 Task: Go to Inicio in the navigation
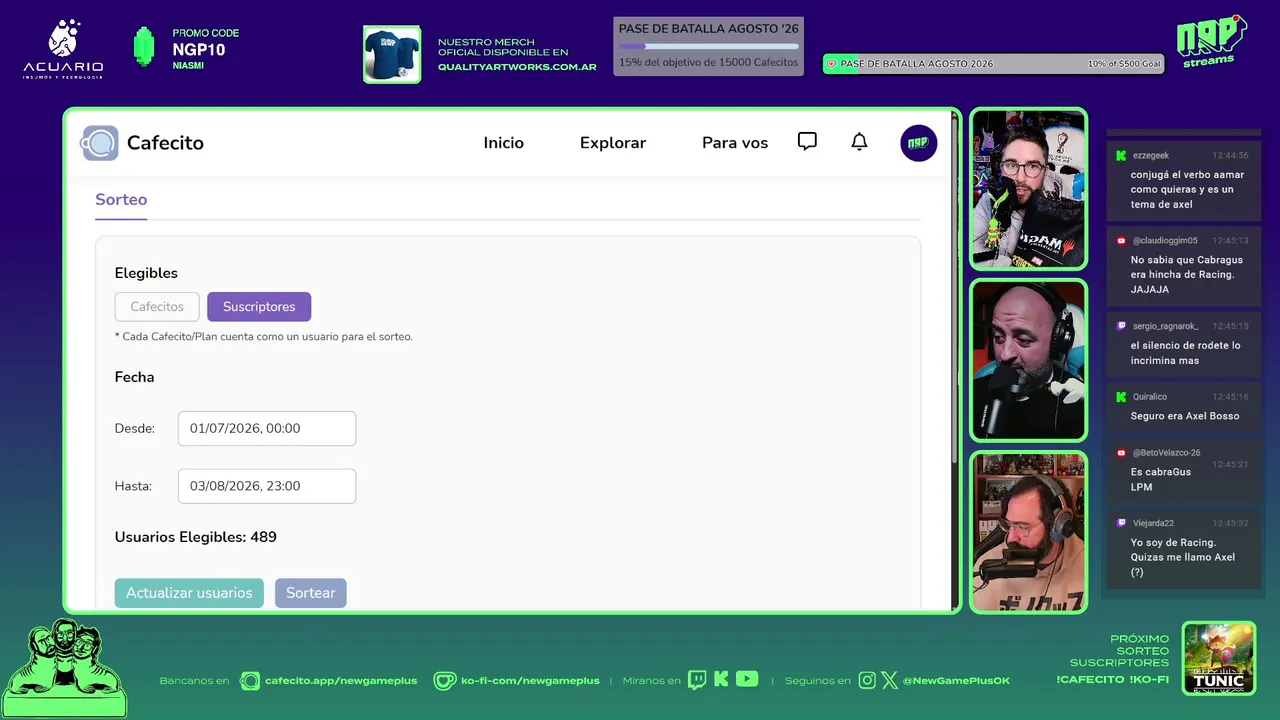coord(504,143)
